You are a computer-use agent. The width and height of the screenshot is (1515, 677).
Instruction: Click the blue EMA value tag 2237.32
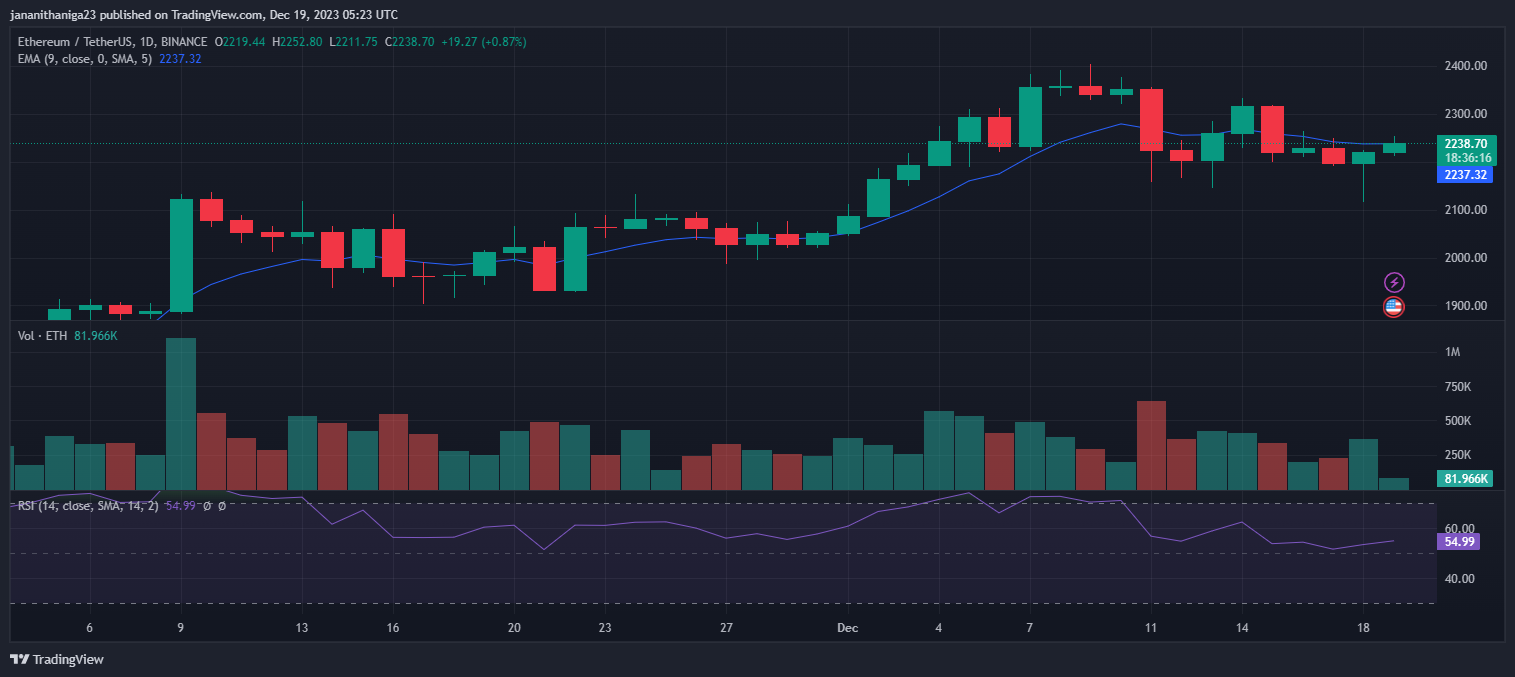tap(1465, 175)
